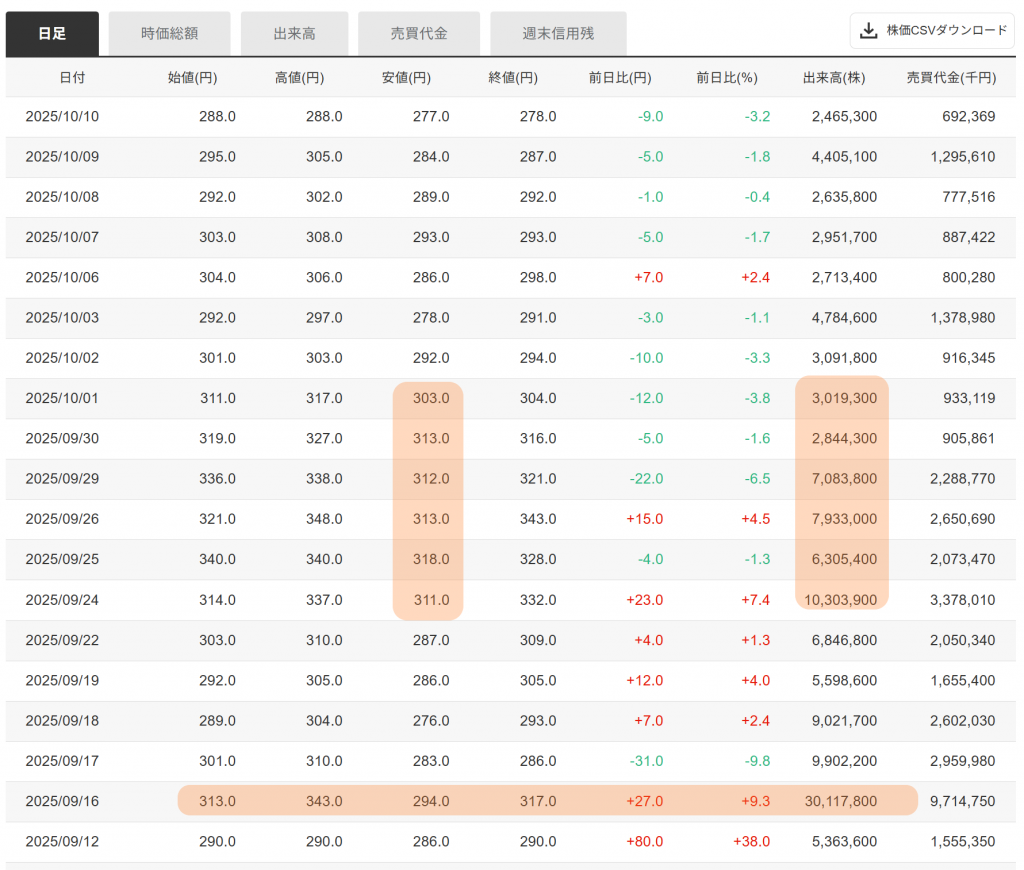1024x870 pixels.
Task: Switch to the 時価総額 tab
Action: (x=169, y=34)
